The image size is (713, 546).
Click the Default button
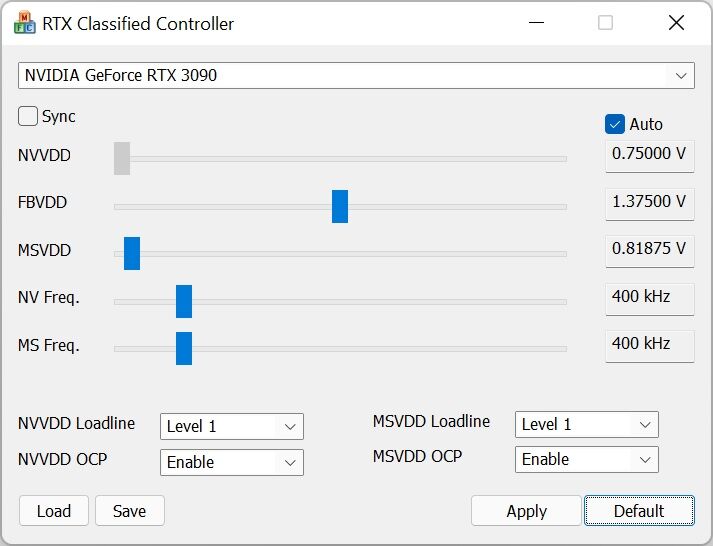639,511
